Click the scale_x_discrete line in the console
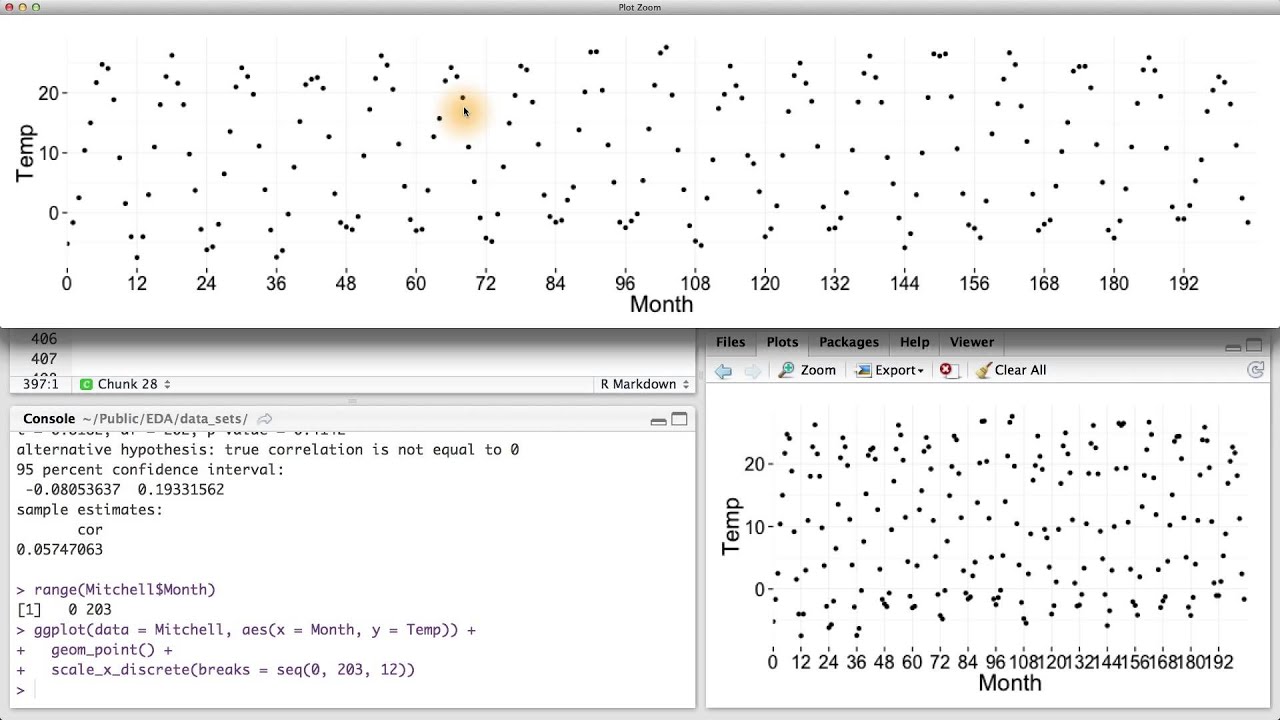 [233, 670]
